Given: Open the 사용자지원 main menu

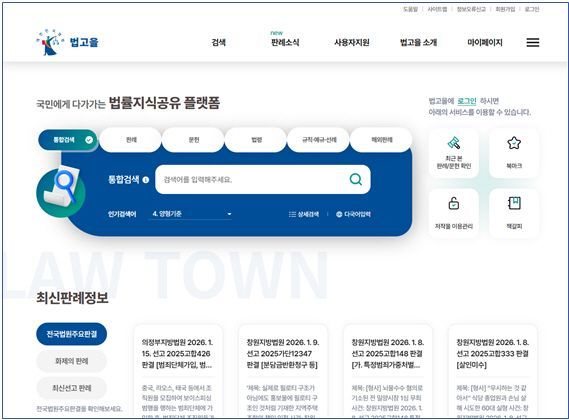Looking at the screenshot, I should coord(352,42).
